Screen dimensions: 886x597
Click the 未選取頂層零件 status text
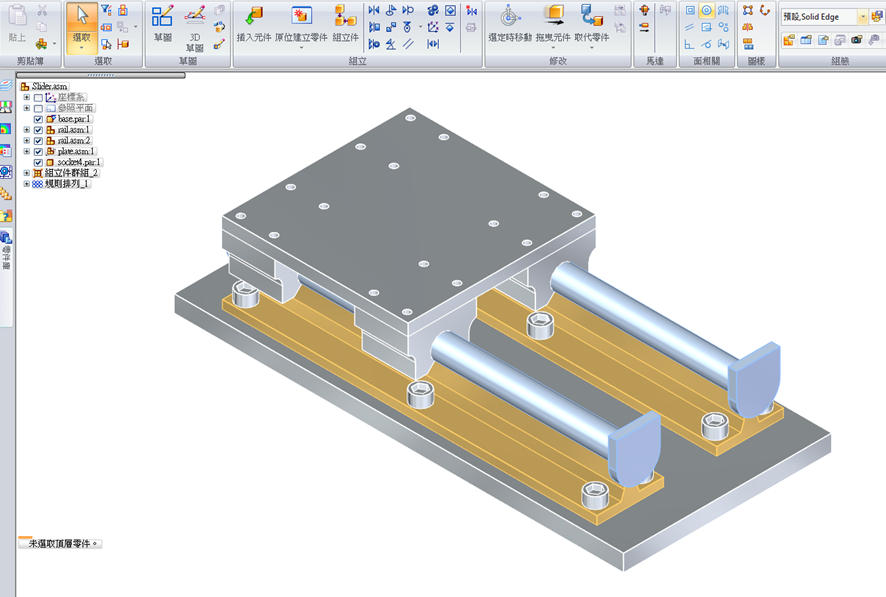pyautogui.click(x=62, y=544)
